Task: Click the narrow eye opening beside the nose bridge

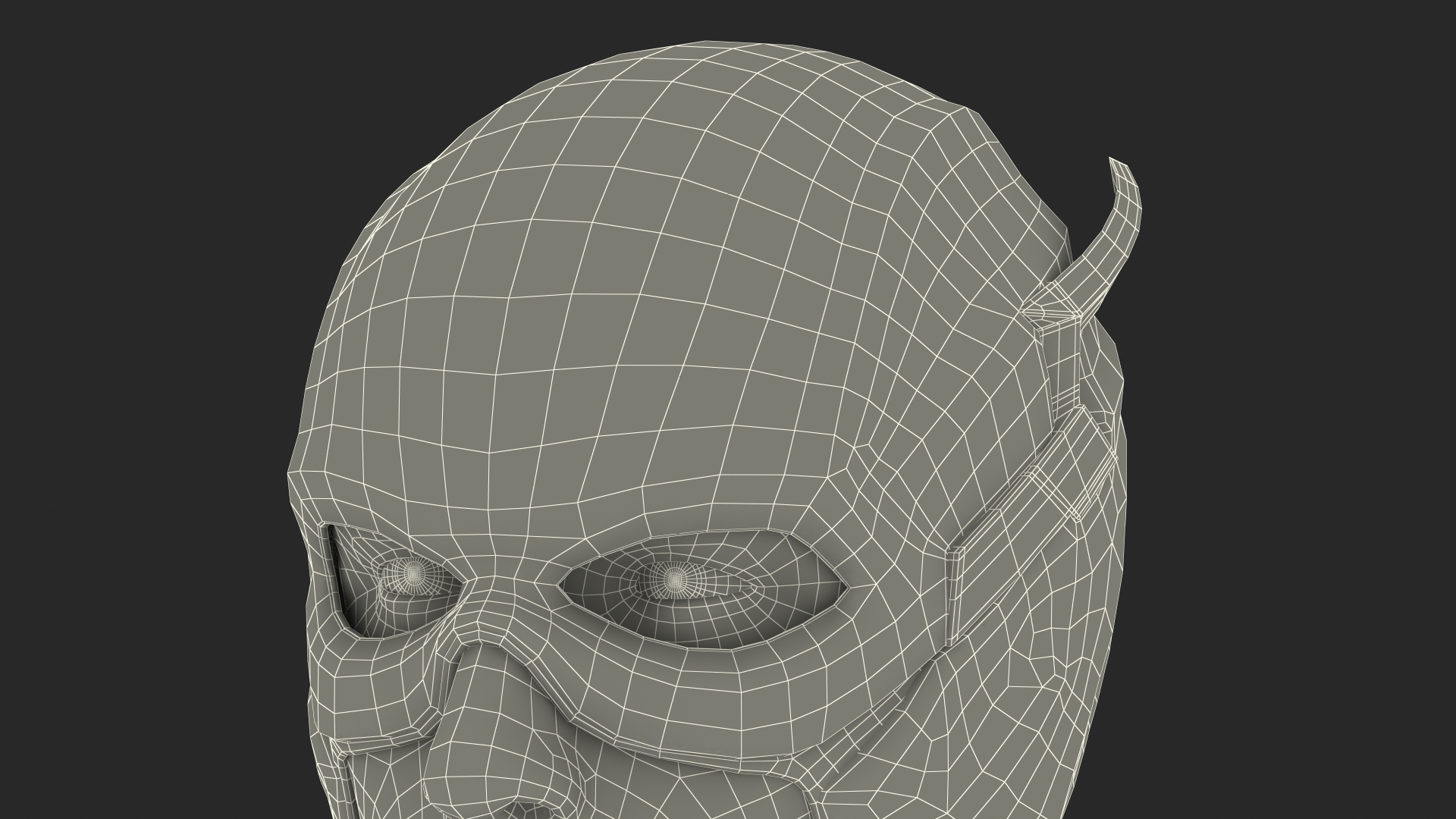Action: 394,580
